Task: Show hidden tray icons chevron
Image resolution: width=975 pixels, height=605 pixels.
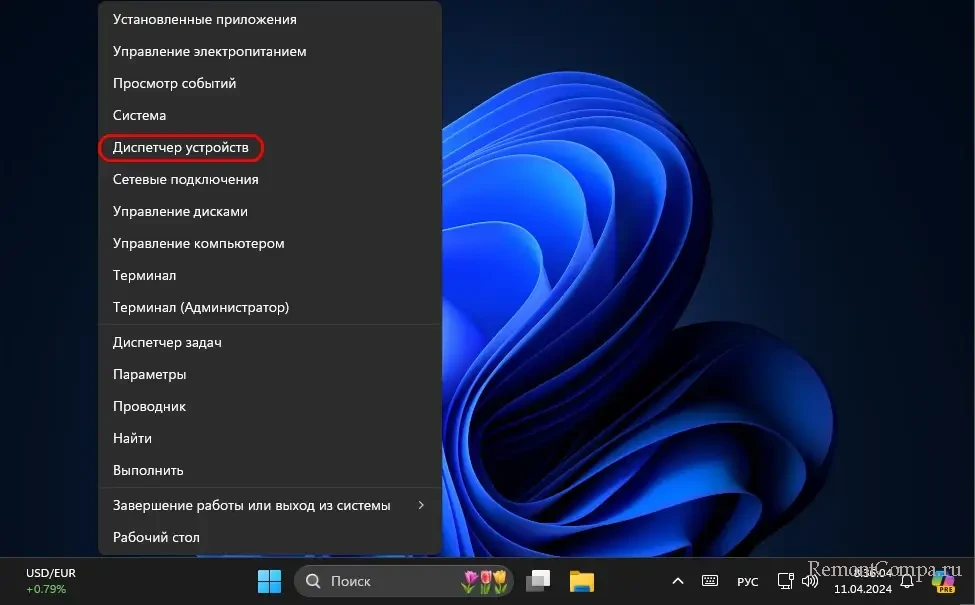Action: [678, 581]
